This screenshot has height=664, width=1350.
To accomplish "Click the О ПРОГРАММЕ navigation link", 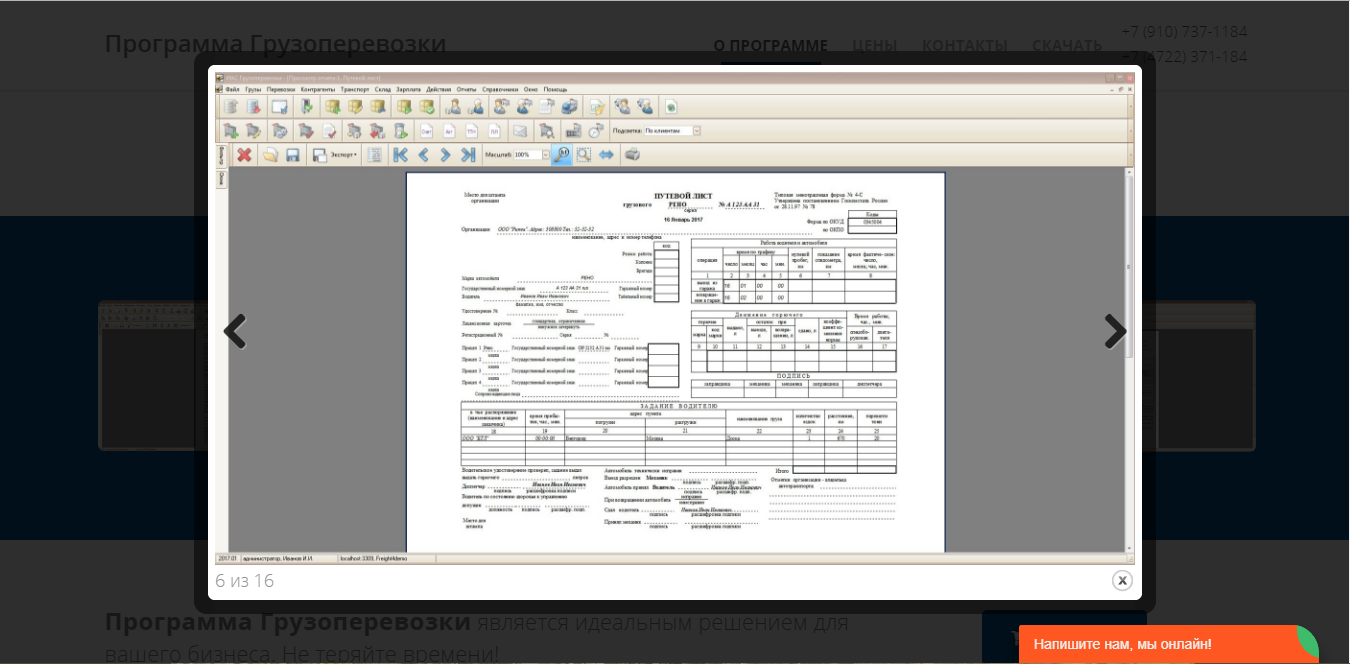I will pyautogui.click(x=770, y=45).
